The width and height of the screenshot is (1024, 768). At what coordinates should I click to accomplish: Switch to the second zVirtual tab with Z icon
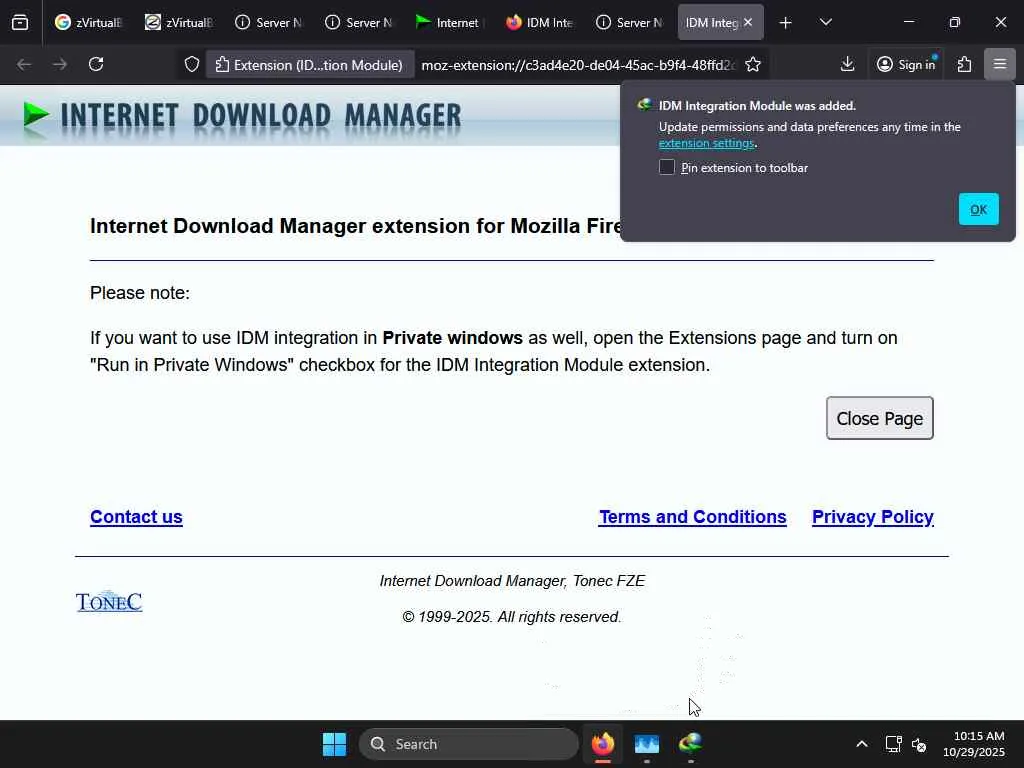tap(178, 23)
